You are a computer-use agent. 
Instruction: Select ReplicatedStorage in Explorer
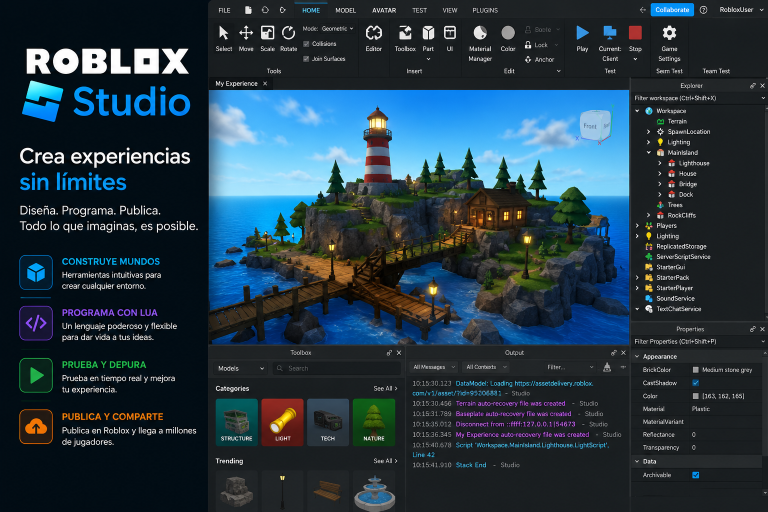tap(681, 246)
